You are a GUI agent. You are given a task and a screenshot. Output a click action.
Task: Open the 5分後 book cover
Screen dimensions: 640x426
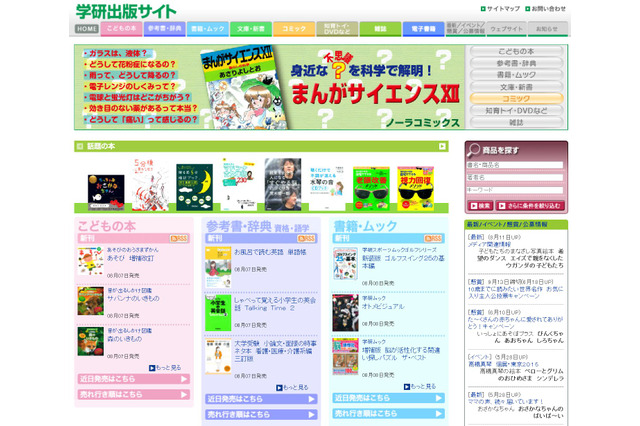[150, 185]
